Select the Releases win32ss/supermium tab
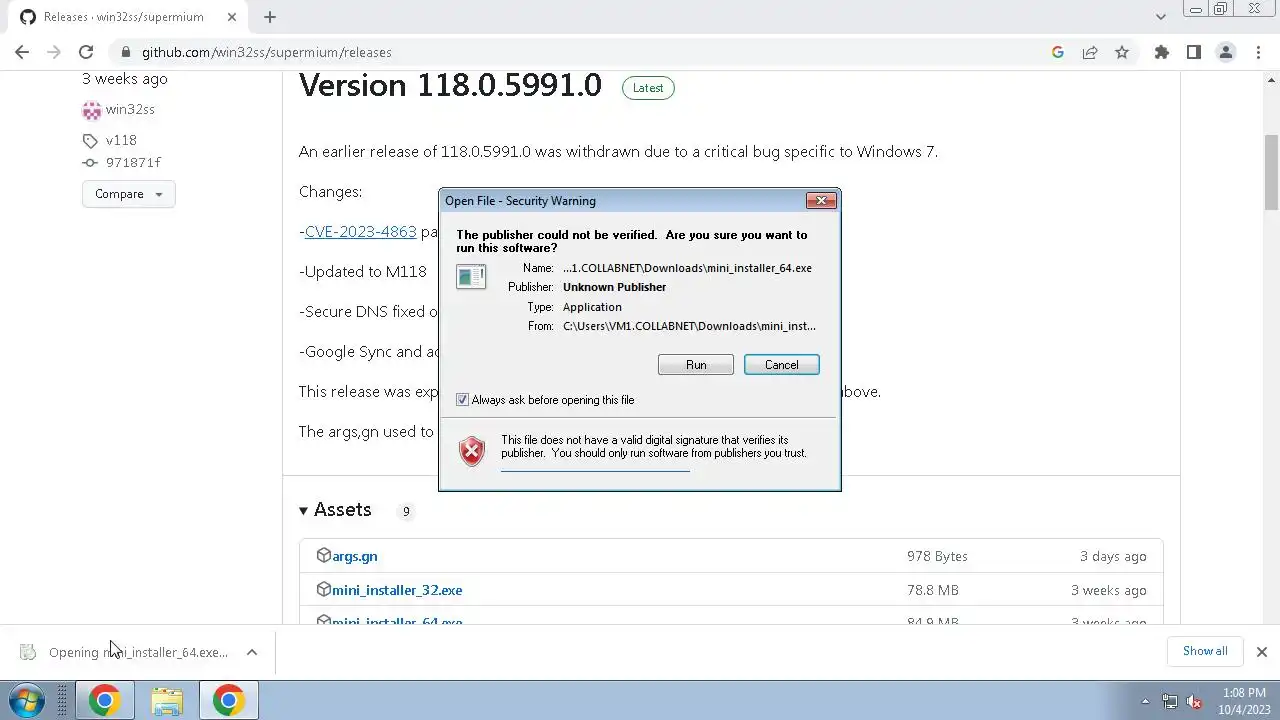The width and height of the screenshot is (1280, 720). click(123, 17)
